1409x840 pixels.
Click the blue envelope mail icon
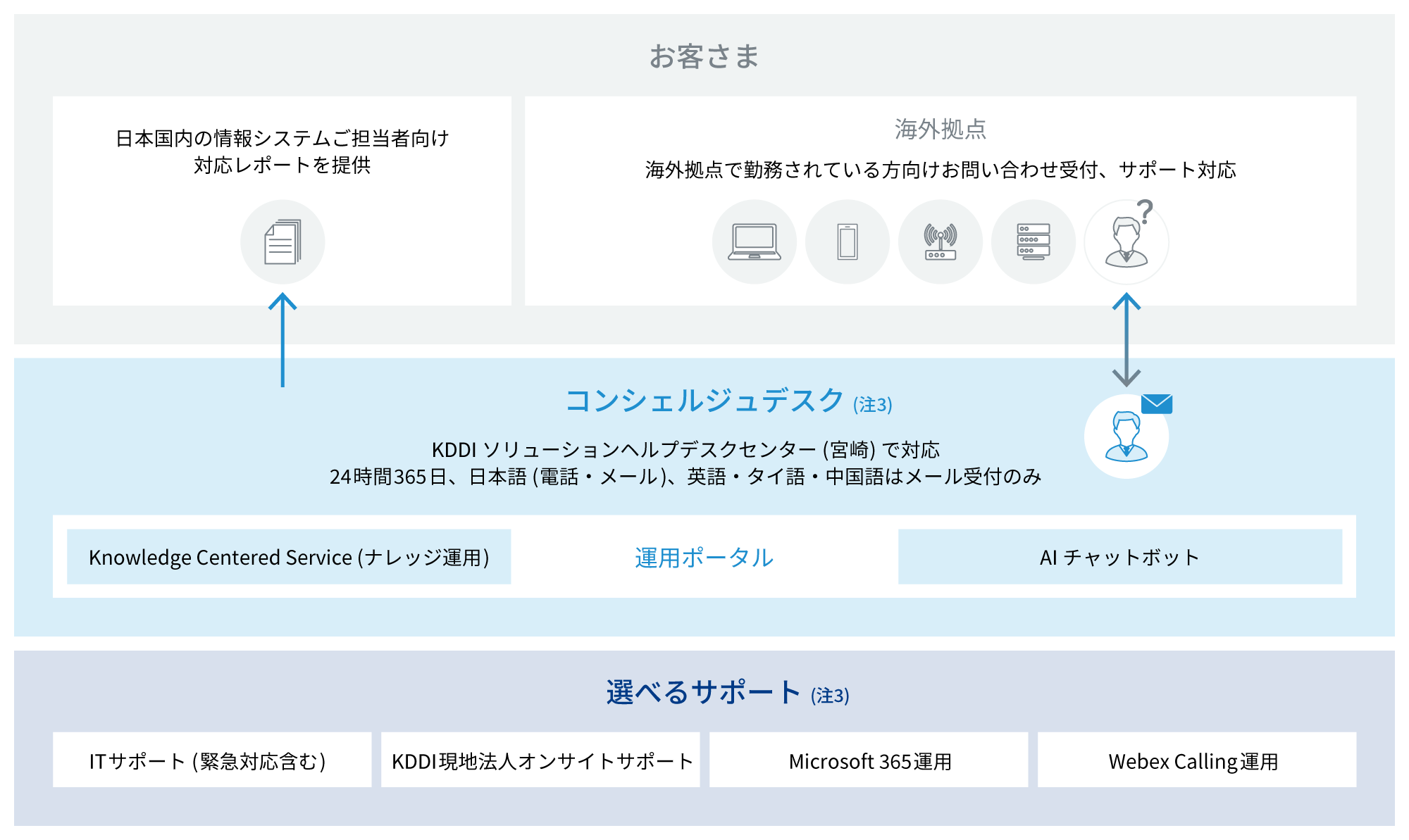tap(1155, 403)
